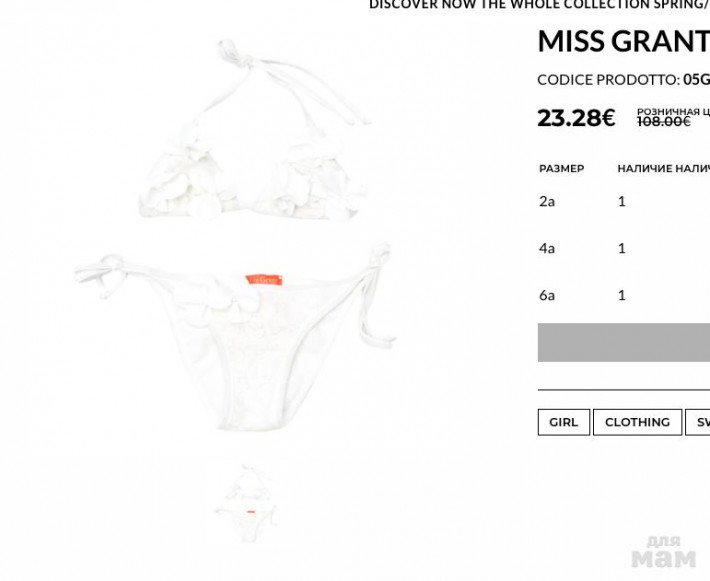
Task: Click the НАЛИЧИЕ column header
Action: coord(645,168)
